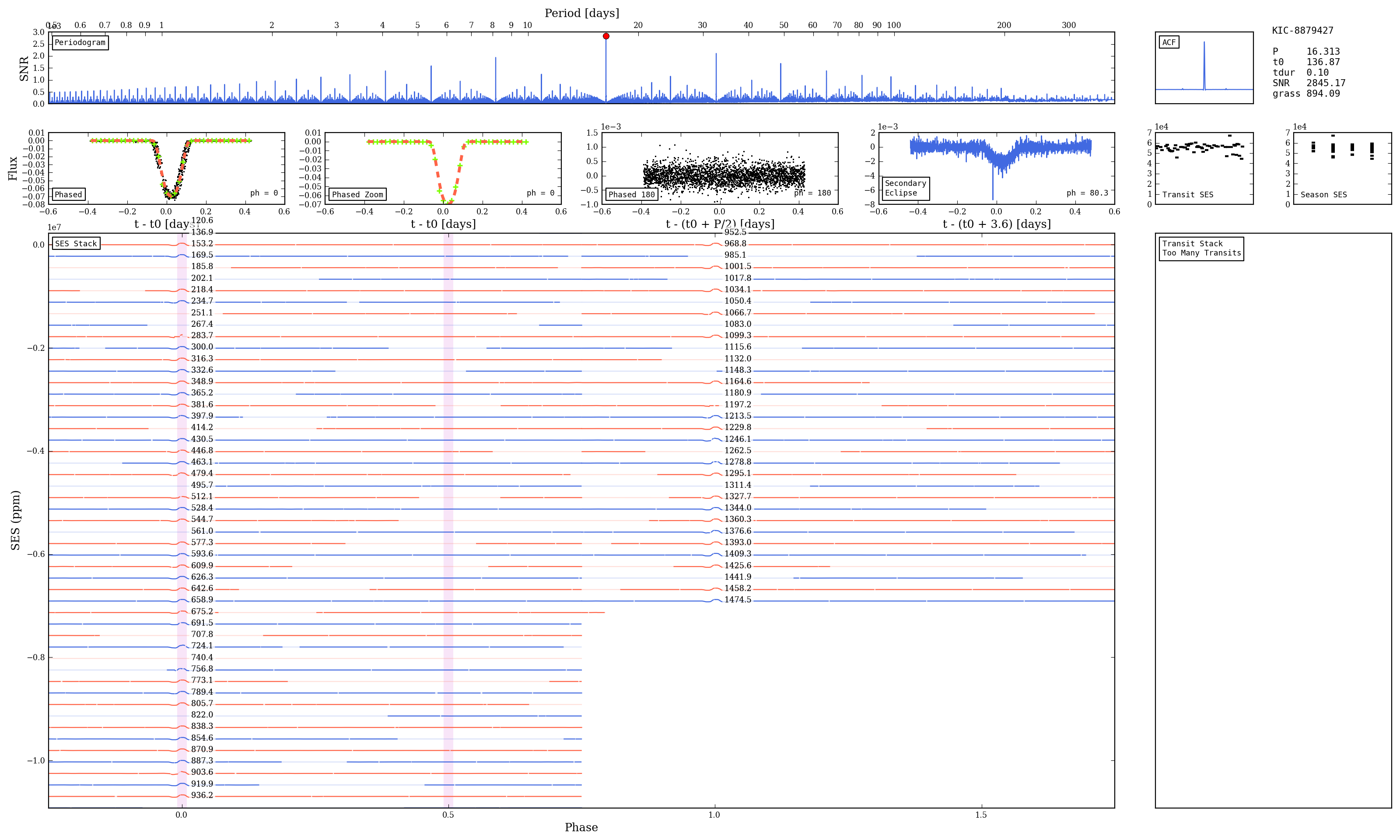This screenshot has height=840, width=1400.
Task: Click the SES (ppm) y-axis label
Action: (x=15, y=520)
